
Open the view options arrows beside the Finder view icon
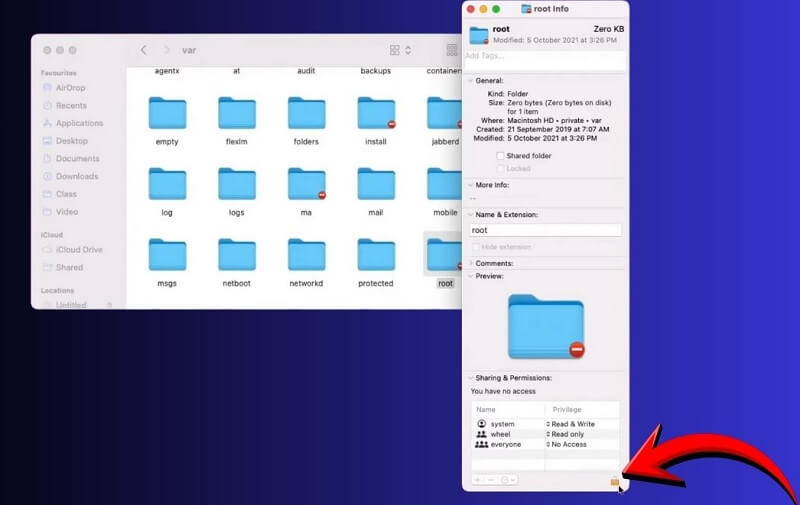click(408, 50)
